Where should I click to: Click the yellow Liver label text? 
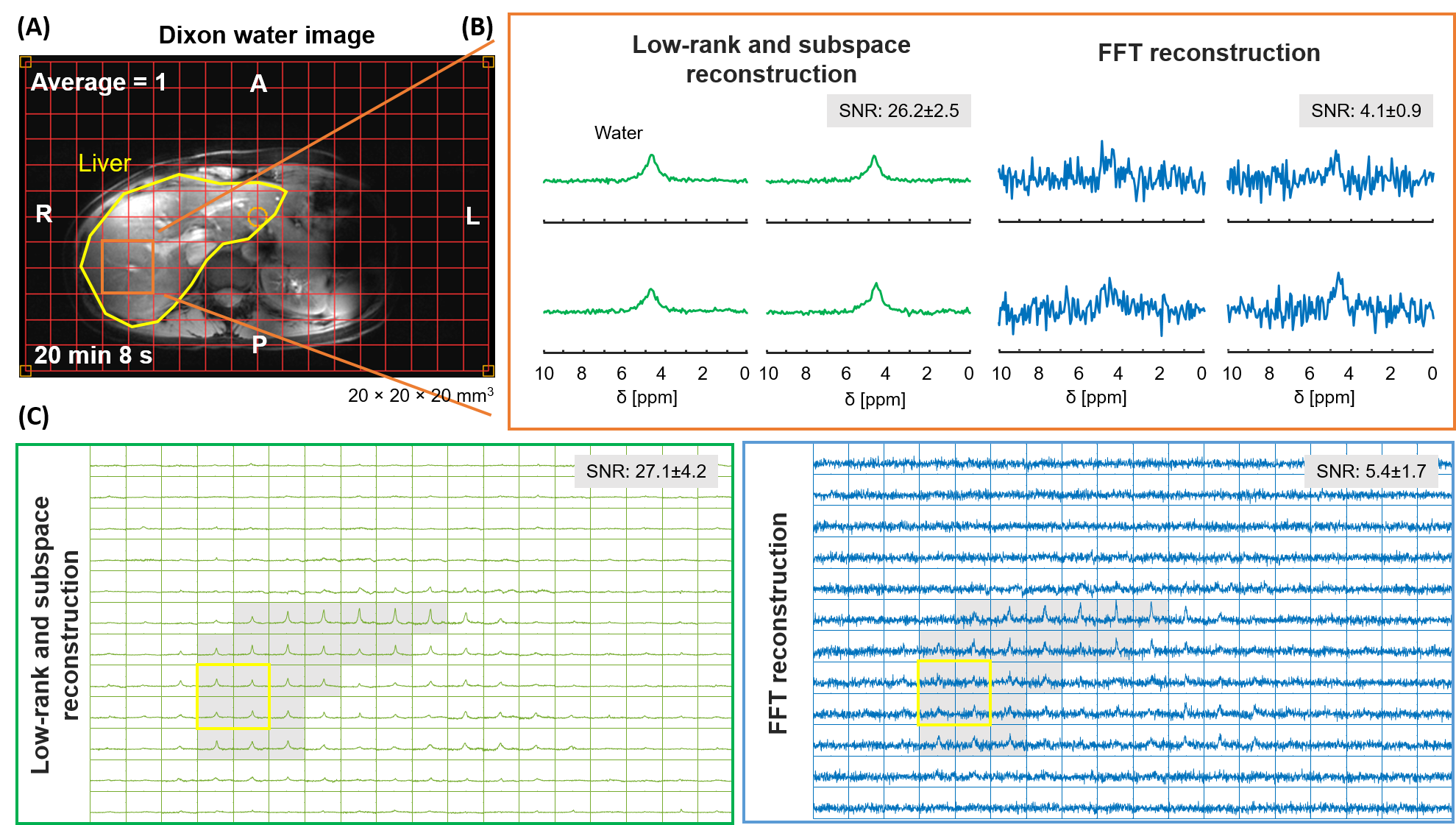(x=104, y=163)
